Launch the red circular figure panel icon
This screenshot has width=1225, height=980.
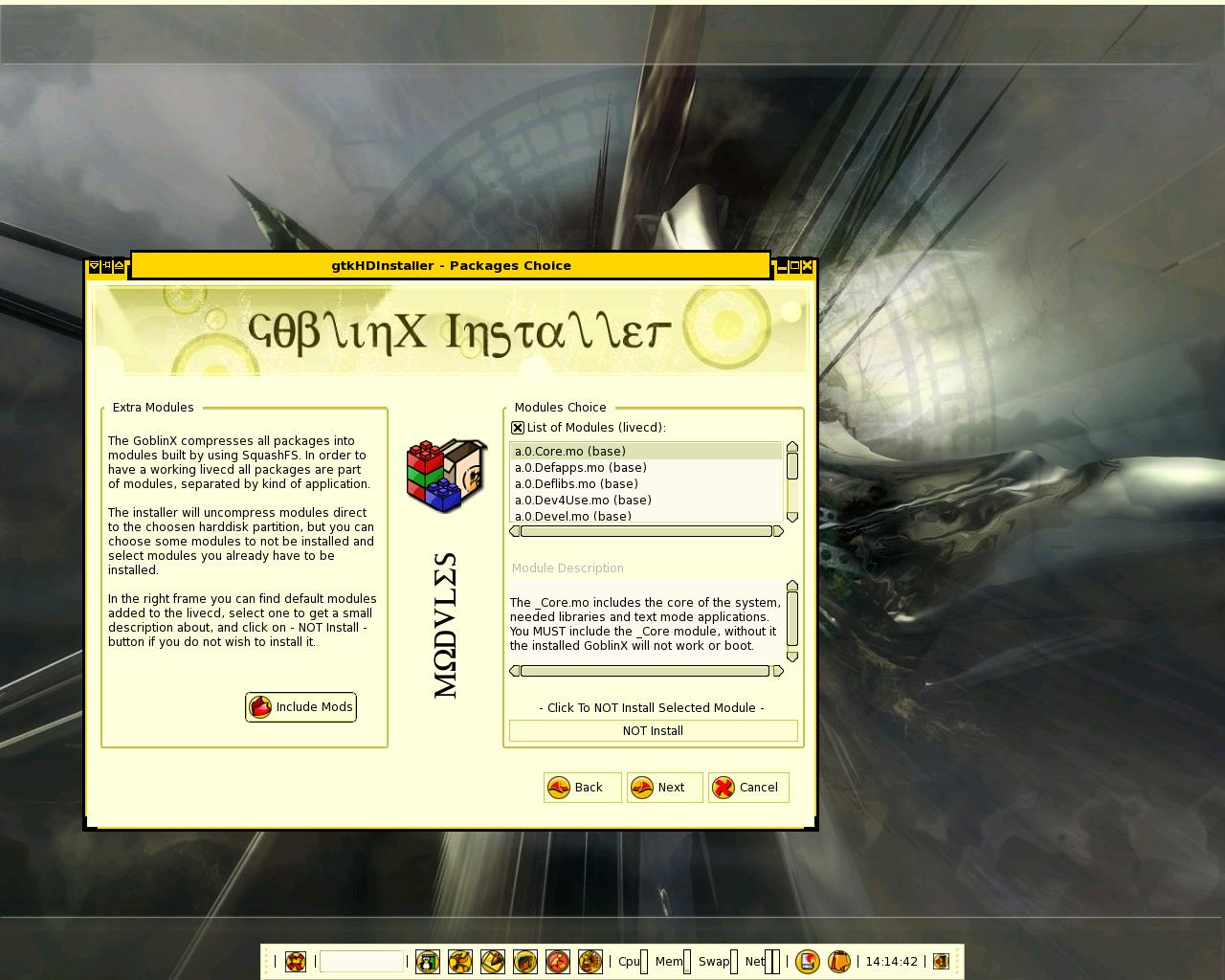tap(558, 962)
